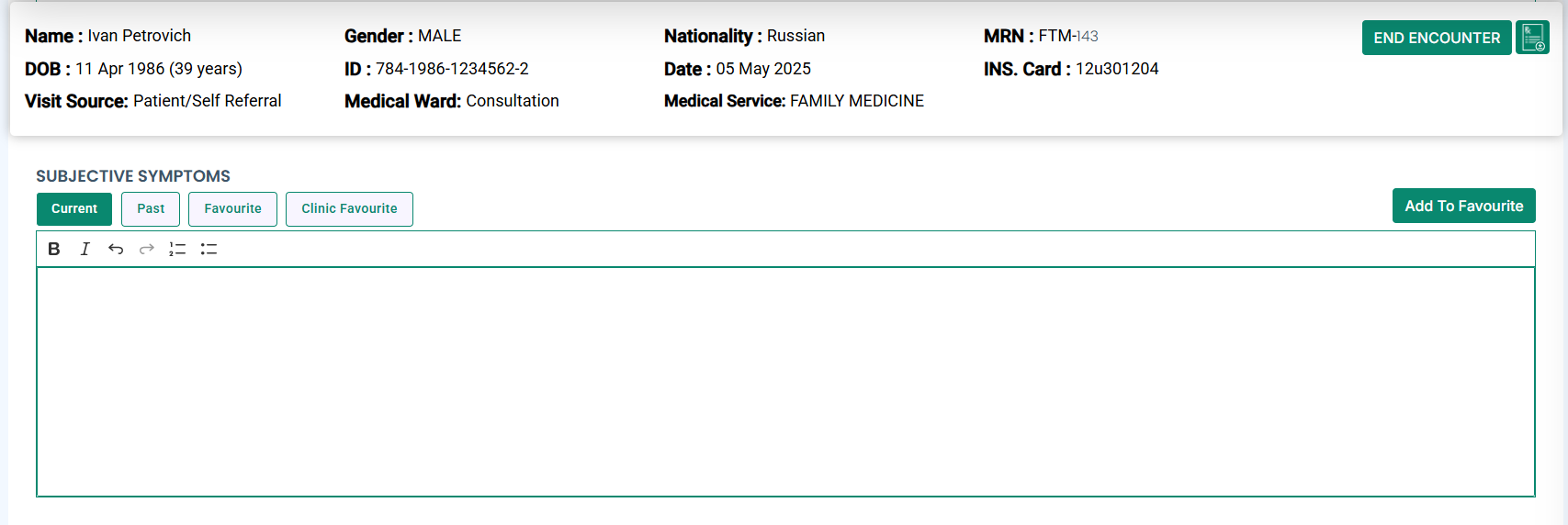Click the patient name Ivan Petrovich
The width and height of the screenshot is (1568, 525).
tap(140, 36)
